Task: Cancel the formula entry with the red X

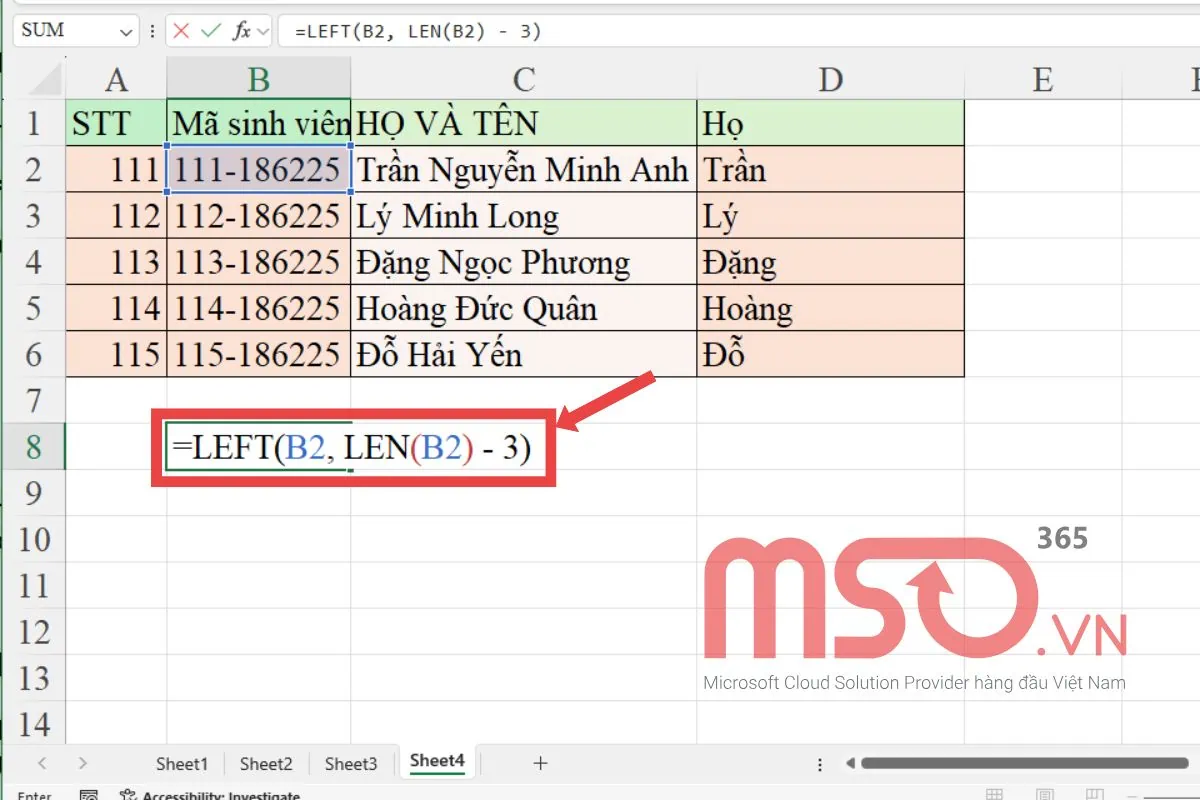Action: click(181, 31)
